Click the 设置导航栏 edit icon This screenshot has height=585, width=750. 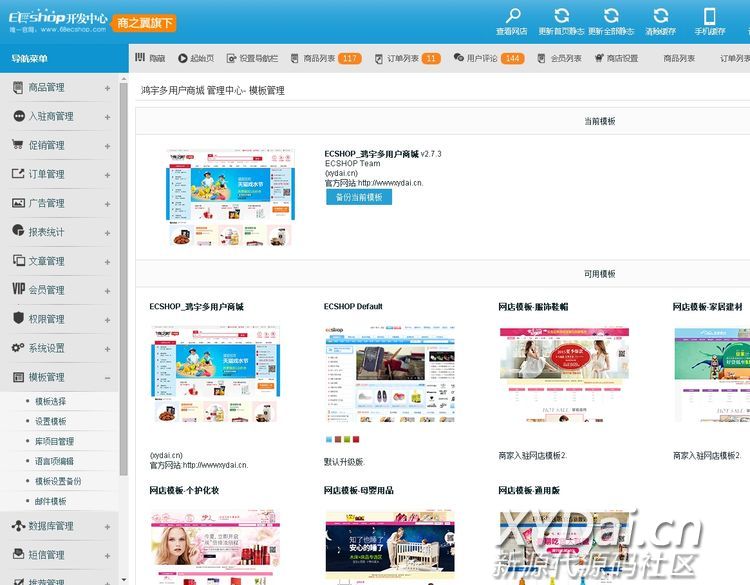231,58
